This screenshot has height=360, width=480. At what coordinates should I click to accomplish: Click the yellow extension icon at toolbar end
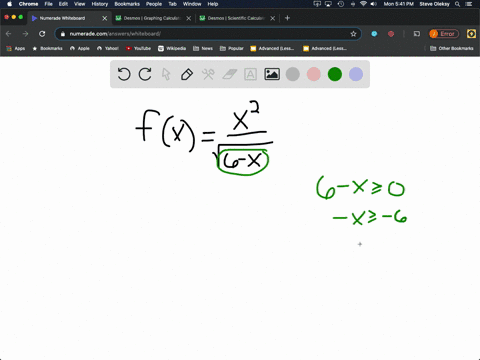pos(471,34)
